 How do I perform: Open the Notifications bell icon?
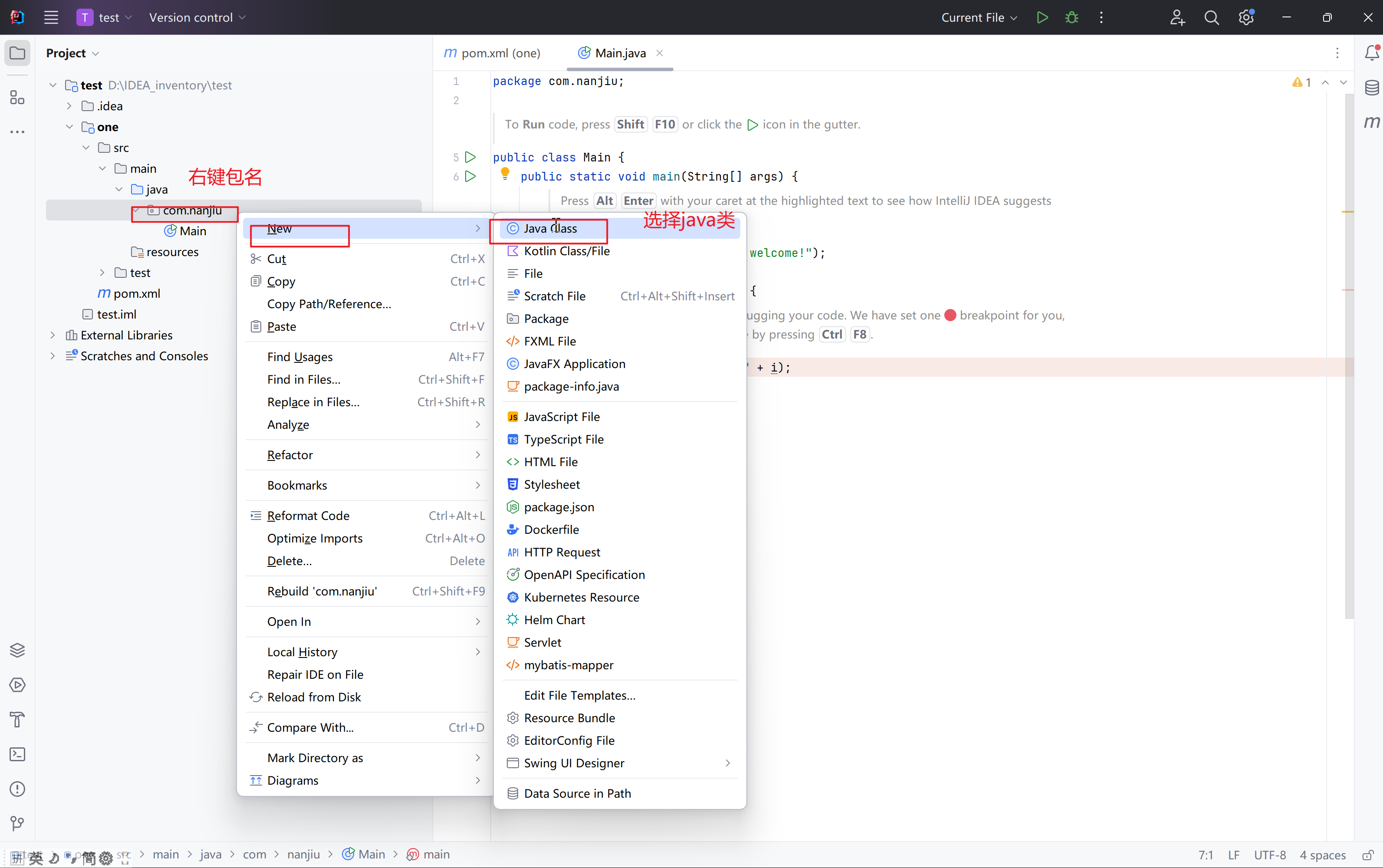click(x=1372, y=53)
